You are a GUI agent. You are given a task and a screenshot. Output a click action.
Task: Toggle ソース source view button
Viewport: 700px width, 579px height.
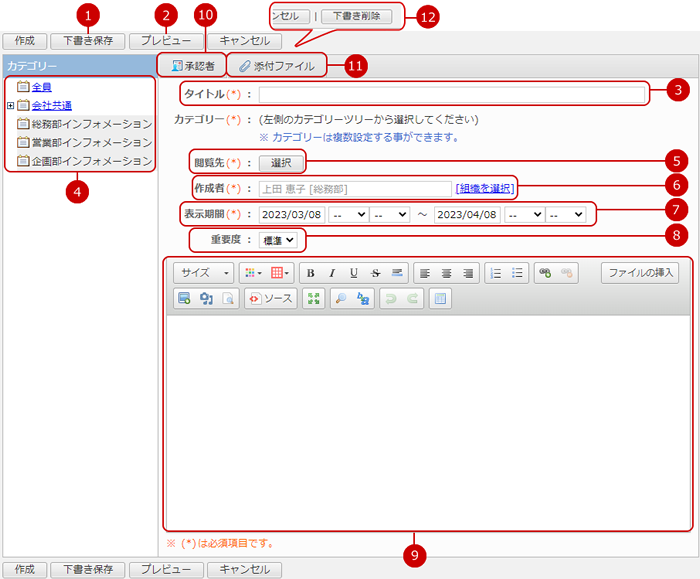click(270, 298)
